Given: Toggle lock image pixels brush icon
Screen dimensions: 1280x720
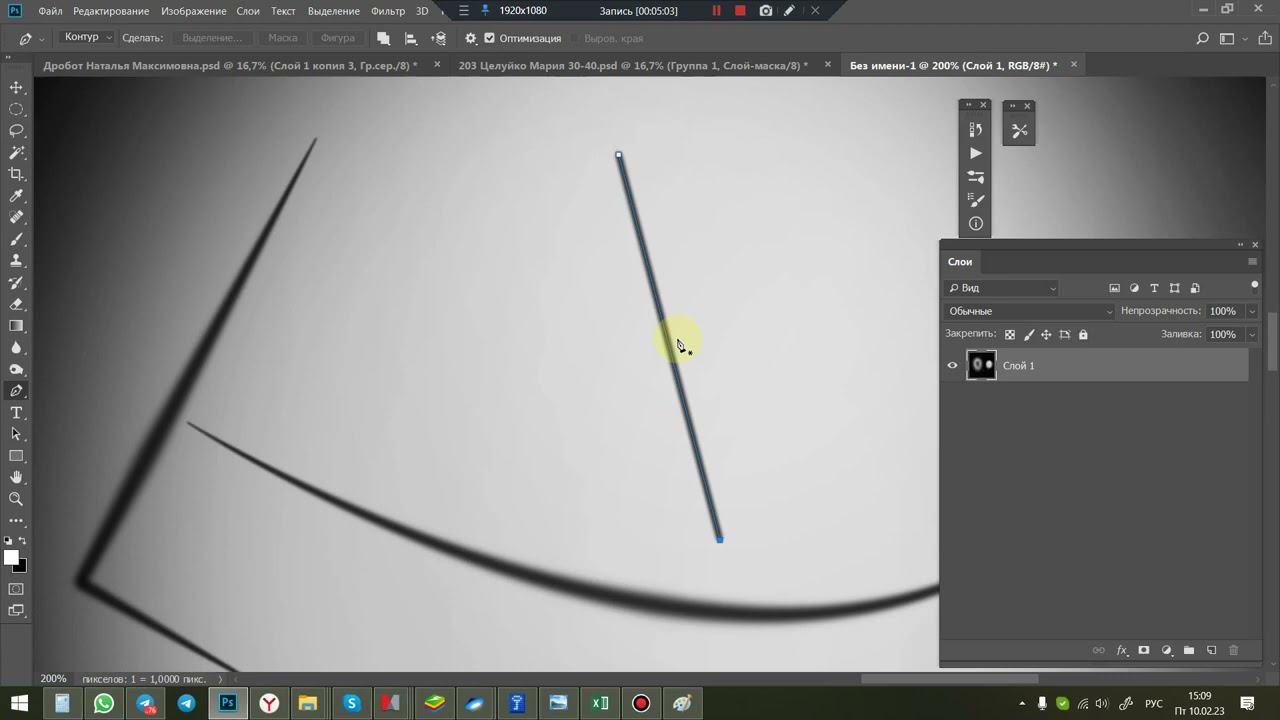Looking at the screenshot, I should [1029, 335].
